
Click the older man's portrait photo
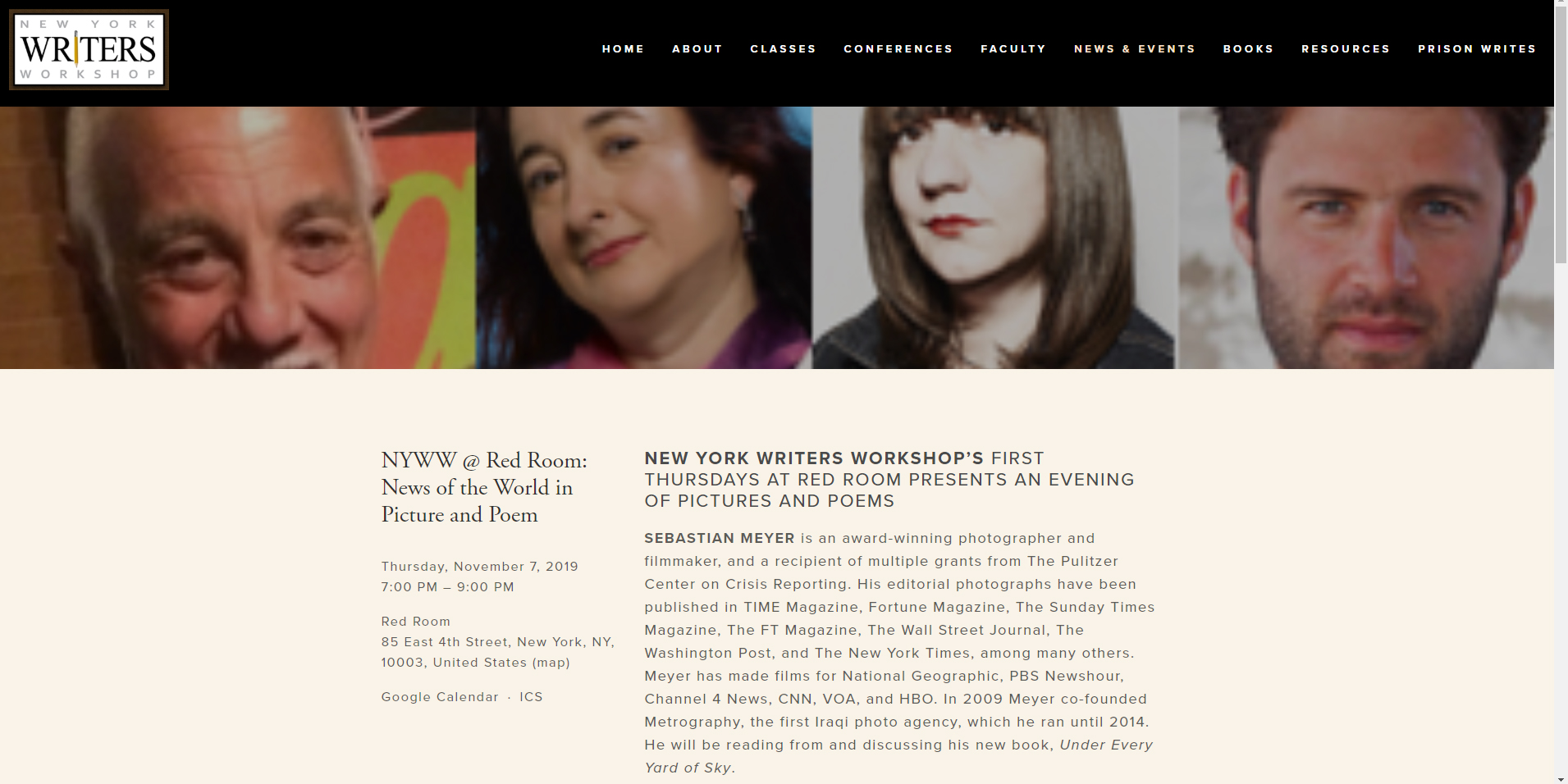[x=237, y=238]
